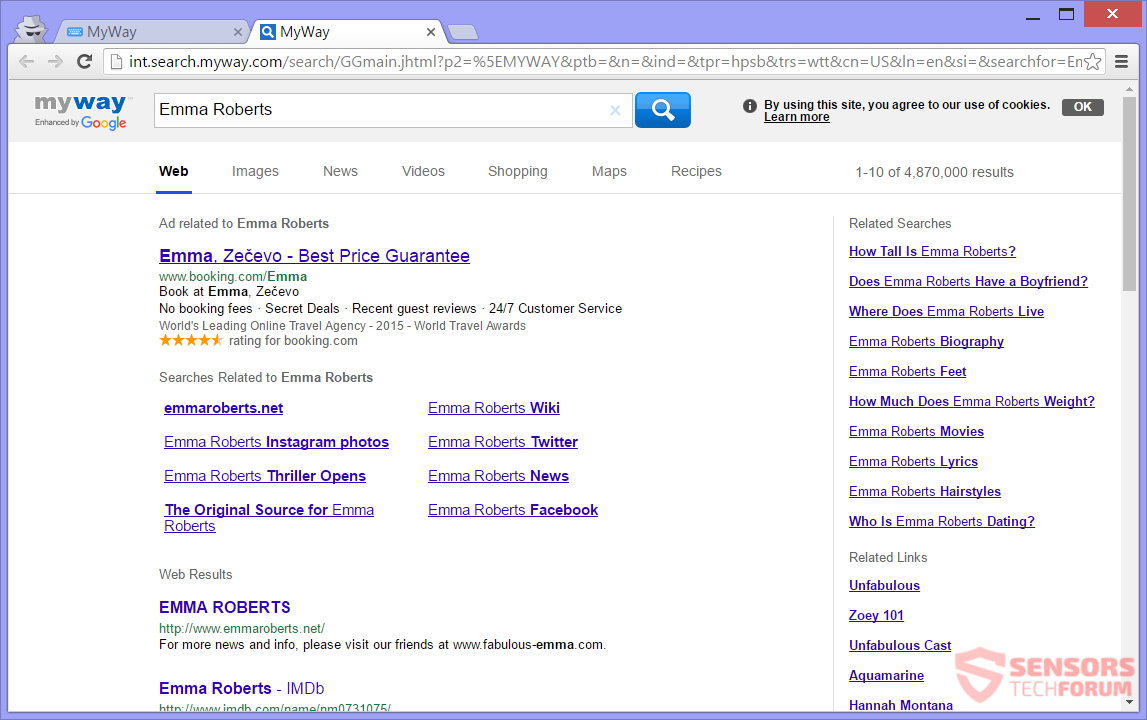Open Emma Roberts News link
The width and height of the screenshot is (1147, 720).
[498, 476]
